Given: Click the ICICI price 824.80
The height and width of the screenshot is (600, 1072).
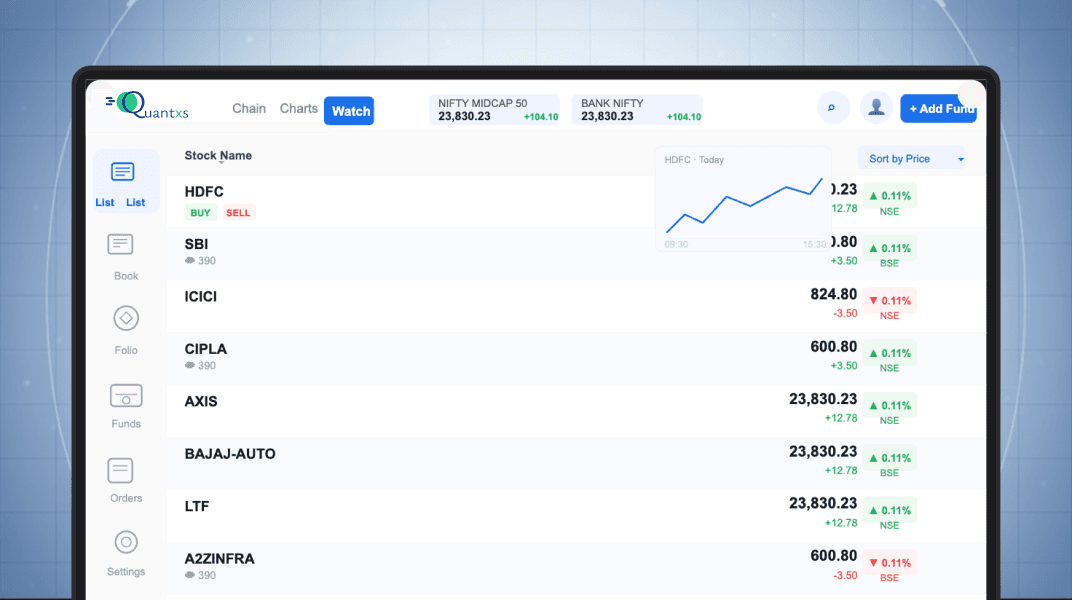Looking at the screenshot, I should (x=833, y=295).
